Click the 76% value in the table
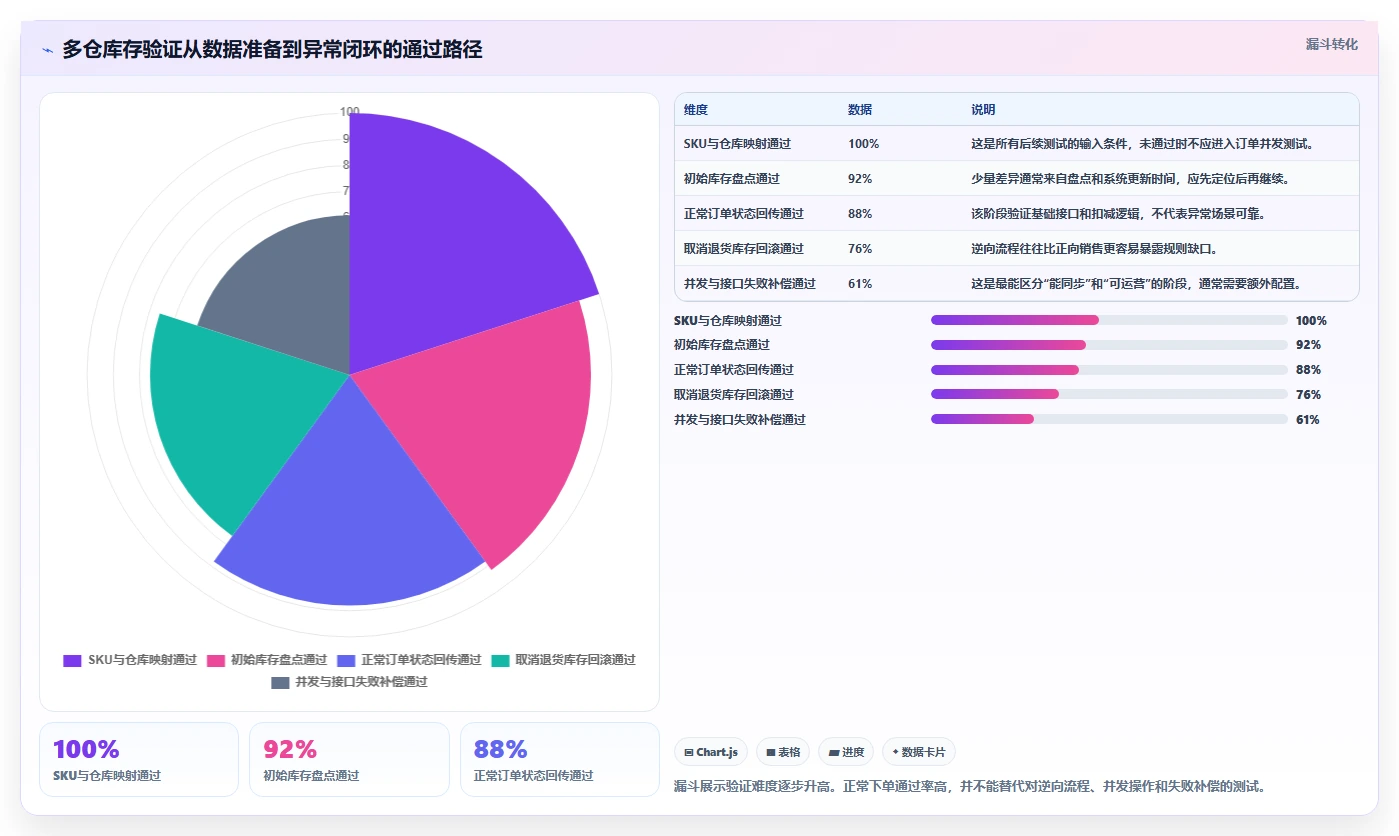Image resolution: width=1399 pixels, height=836 pixels. point(860,249)
